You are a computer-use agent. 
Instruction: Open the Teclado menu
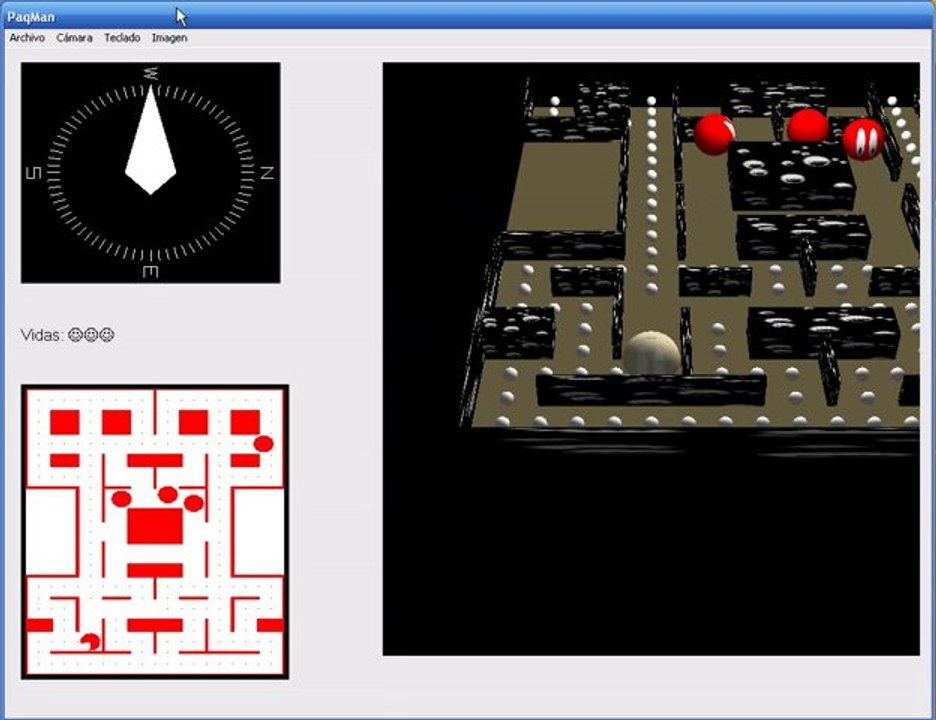tap(122, 38)
